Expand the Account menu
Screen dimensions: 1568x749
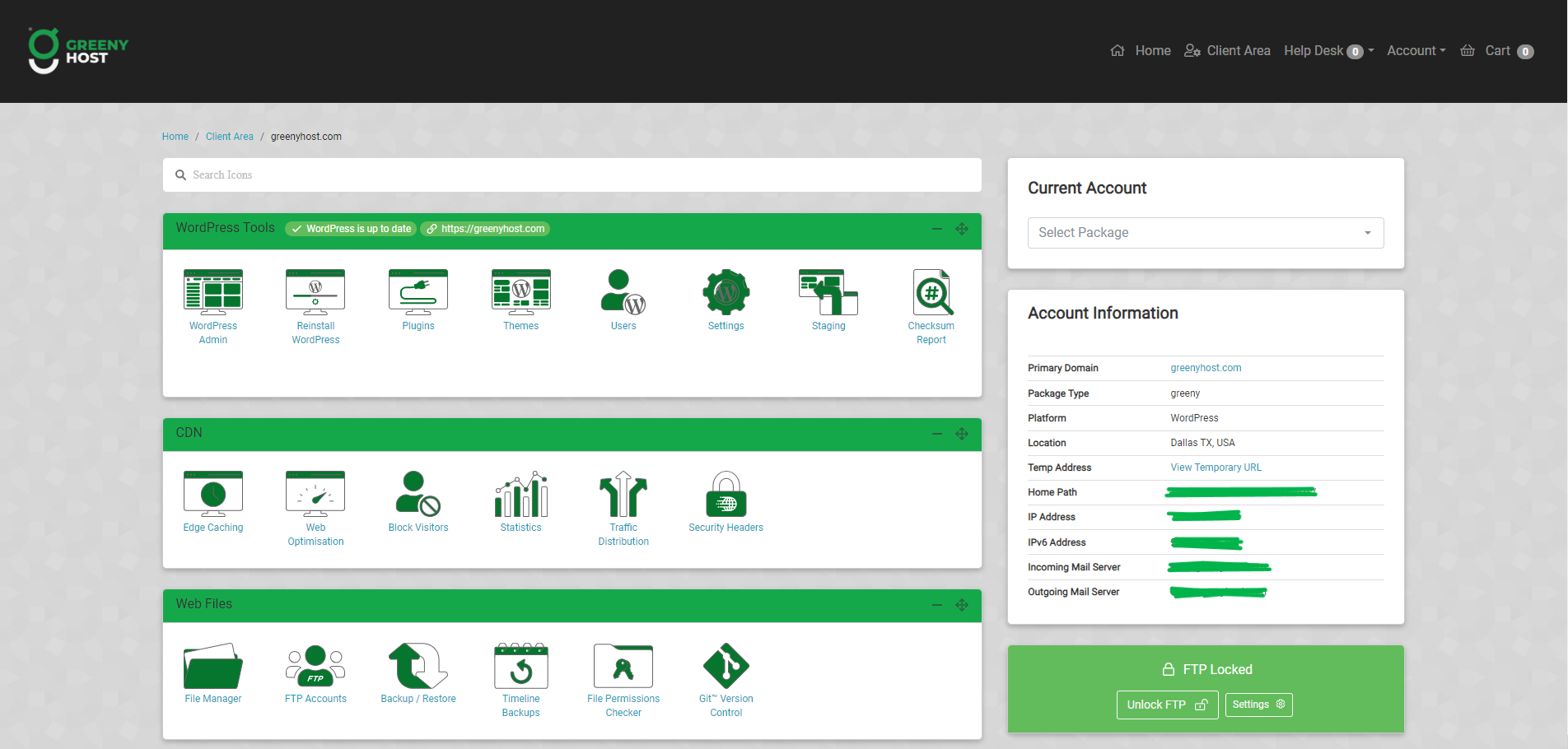1416,51
